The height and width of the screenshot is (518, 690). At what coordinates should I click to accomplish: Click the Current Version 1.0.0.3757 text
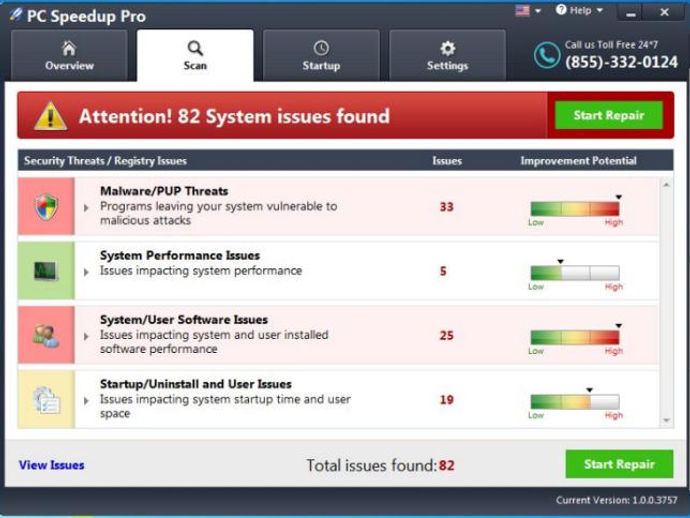[x=617, y=500]
